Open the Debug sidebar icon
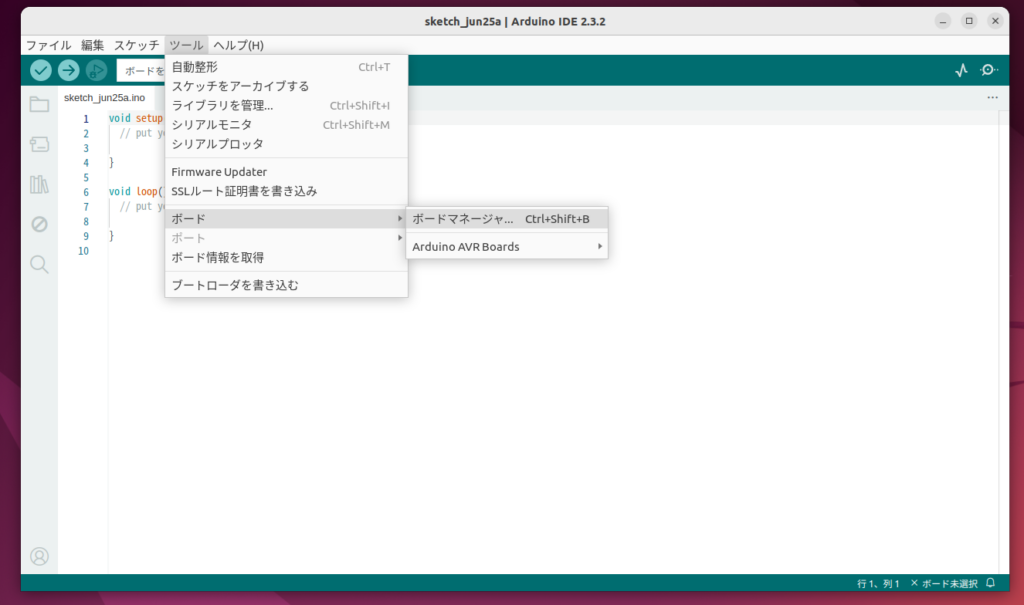The image size is (1024, 605). (39, 224)
